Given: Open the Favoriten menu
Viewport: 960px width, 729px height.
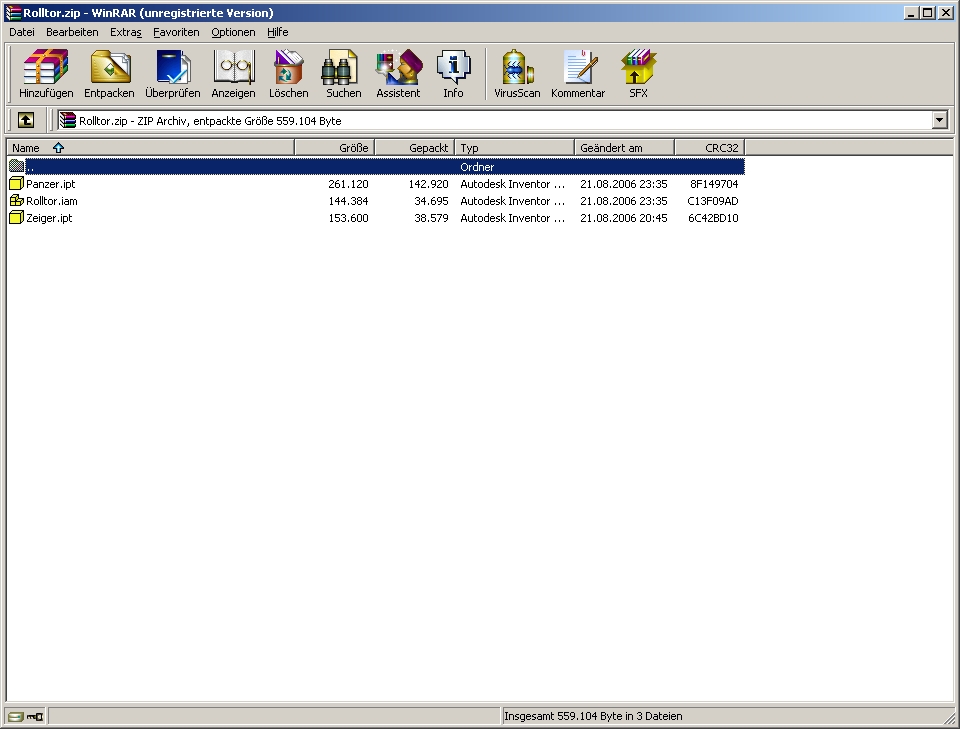Looking at the screenshot, I should (x=176, y=32).
